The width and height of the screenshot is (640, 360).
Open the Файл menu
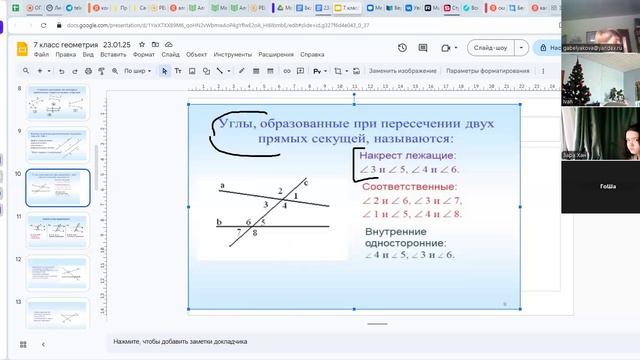tap(41, 54)
